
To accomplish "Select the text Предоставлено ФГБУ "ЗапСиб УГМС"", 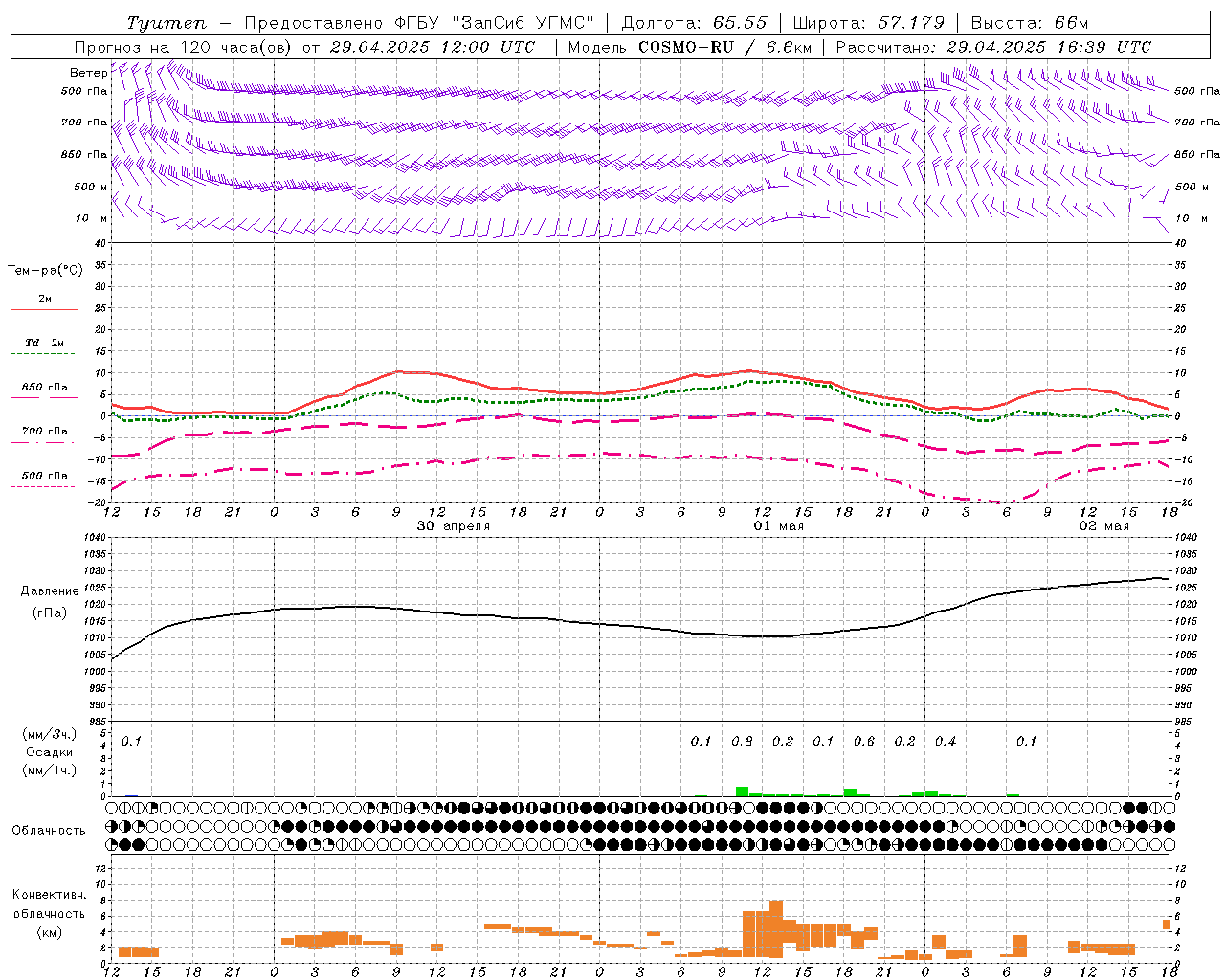I will click(x=419, y=23).
